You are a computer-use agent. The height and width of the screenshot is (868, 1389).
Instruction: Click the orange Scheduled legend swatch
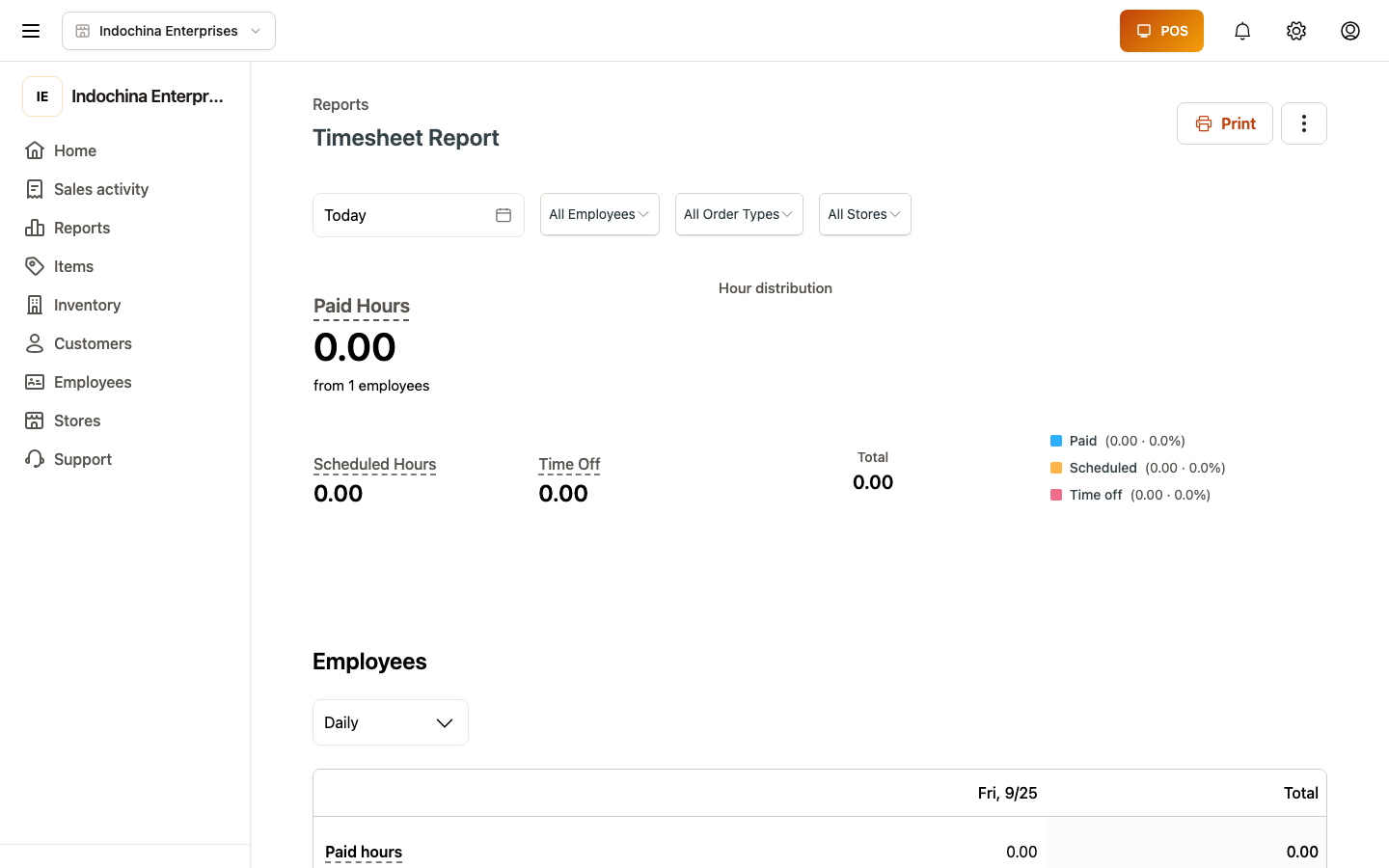[x=1056, y=468]
